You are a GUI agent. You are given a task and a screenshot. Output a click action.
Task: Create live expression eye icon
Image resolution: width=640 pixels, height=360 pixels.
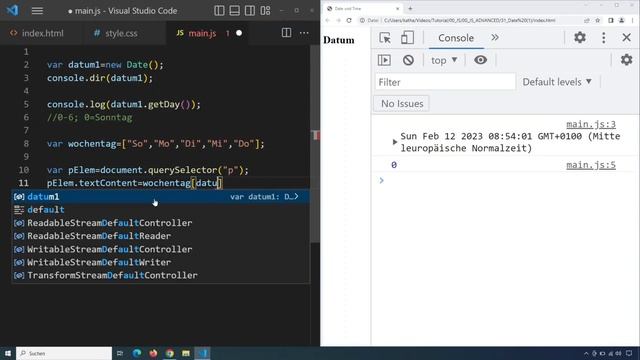(480, 60)
